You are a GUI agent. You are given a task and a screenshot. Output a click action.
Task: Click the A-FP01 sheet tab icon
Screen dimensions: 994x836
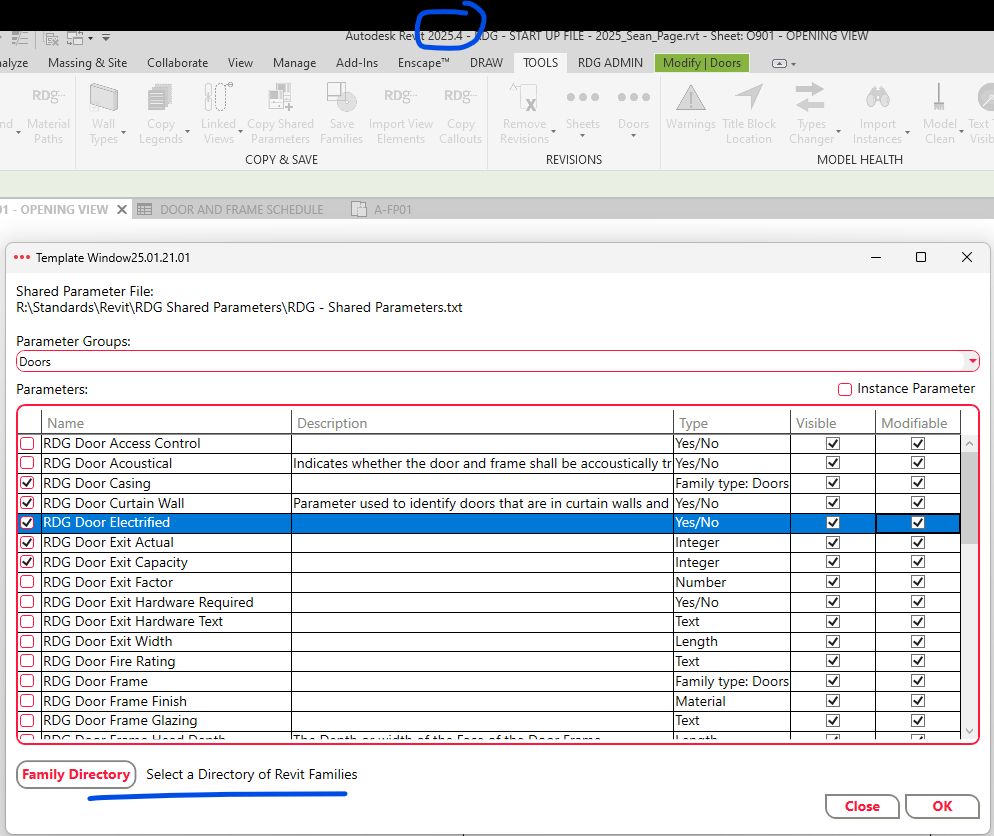point(359,209)
